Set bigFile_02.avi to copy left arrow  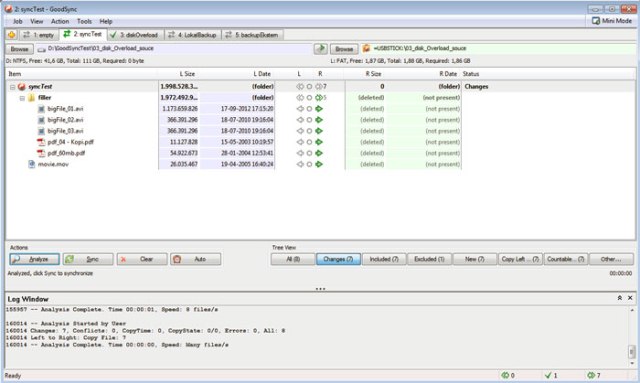pyautogui.click(x=300, y=120)
